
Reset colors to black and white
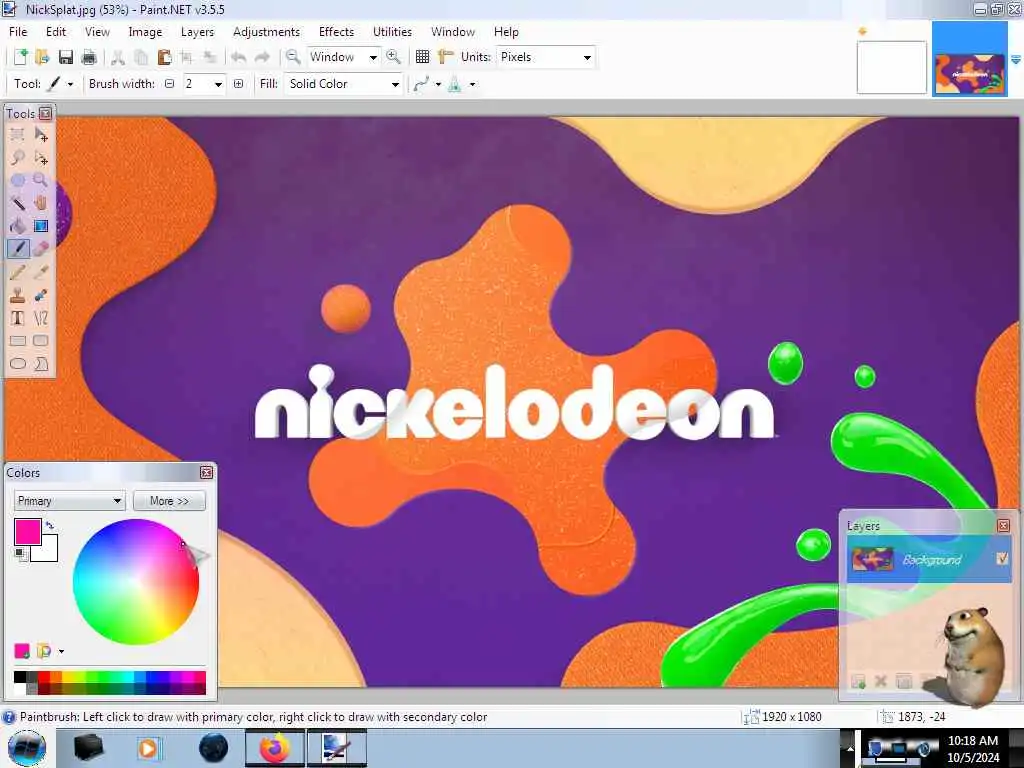coord(21,554)
